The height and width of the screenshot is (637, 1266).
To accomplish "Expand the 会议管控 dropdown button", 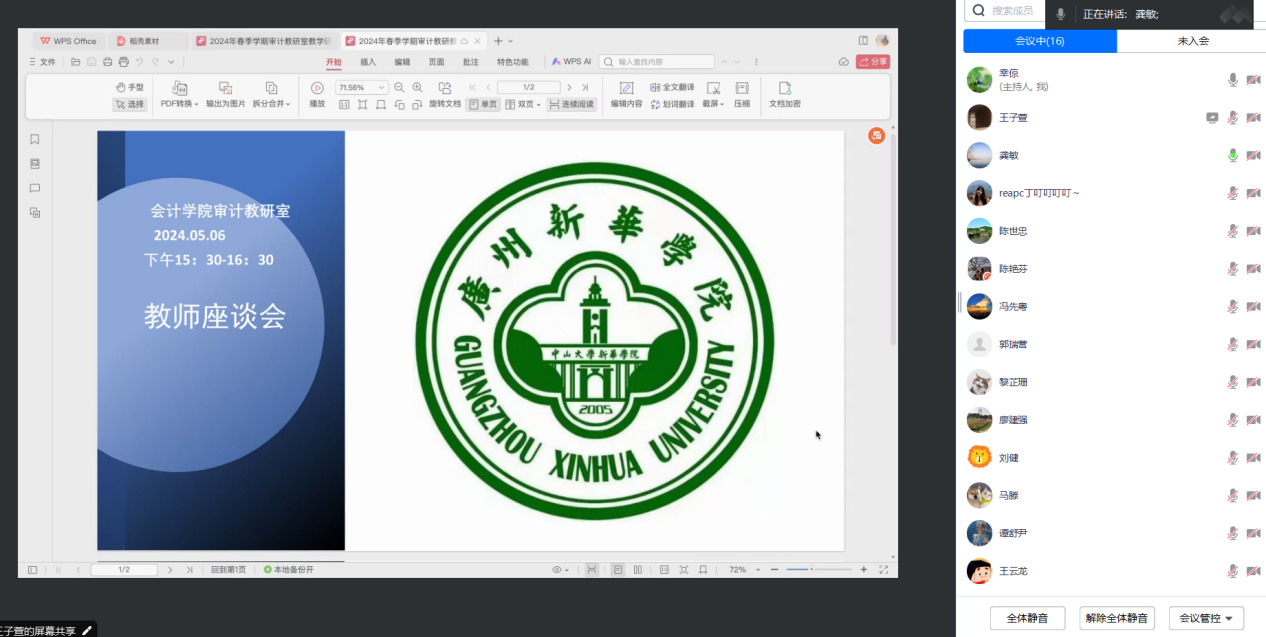I will [1206, 618].
